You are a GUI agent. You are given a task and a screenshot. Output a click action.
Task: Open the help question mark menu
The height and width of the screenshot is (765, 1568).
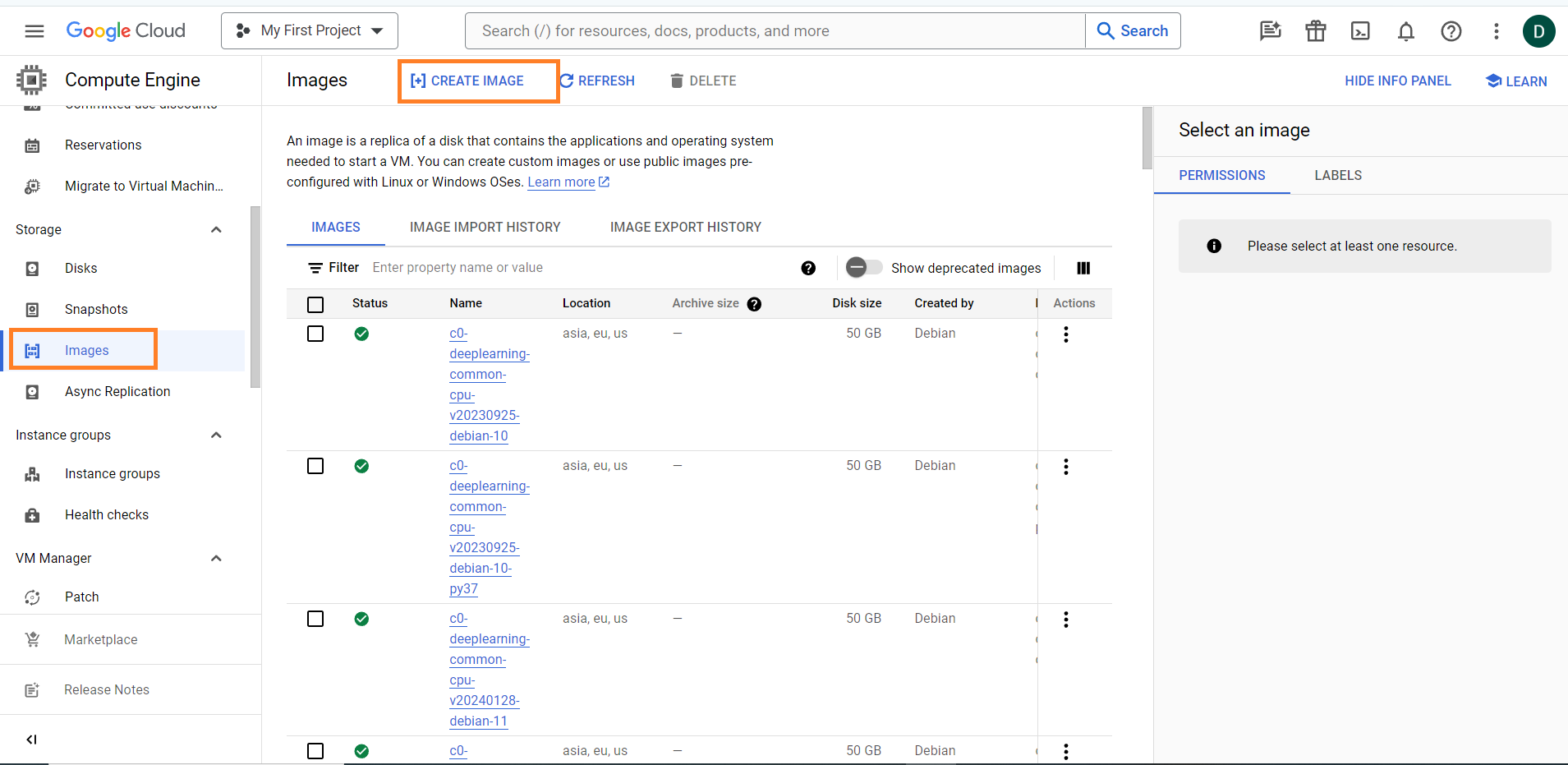pos(1451,31)
